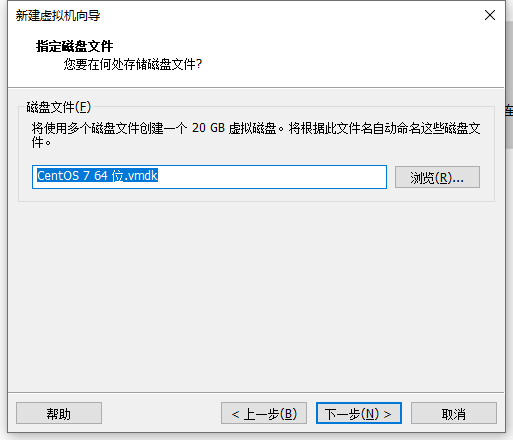Click the 20 GB 虚拟磁盘 description text
This screenshot has height=440, width=513.
click(234, 128)
